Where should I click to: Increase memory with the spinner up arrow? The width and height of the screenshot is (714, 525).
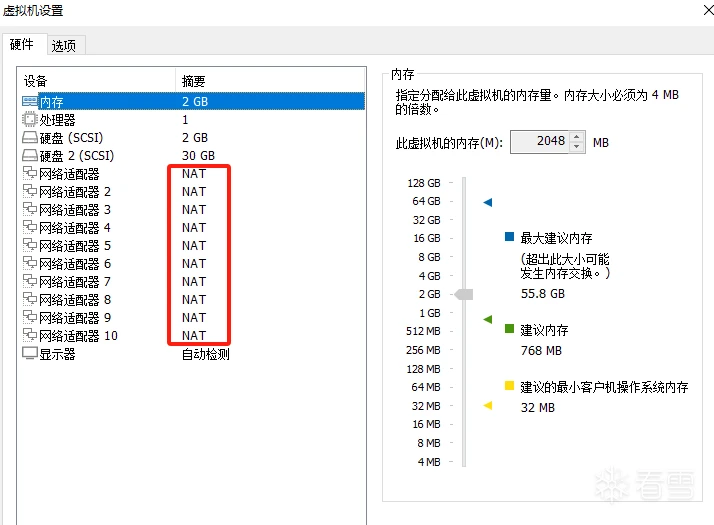(576, 137)
